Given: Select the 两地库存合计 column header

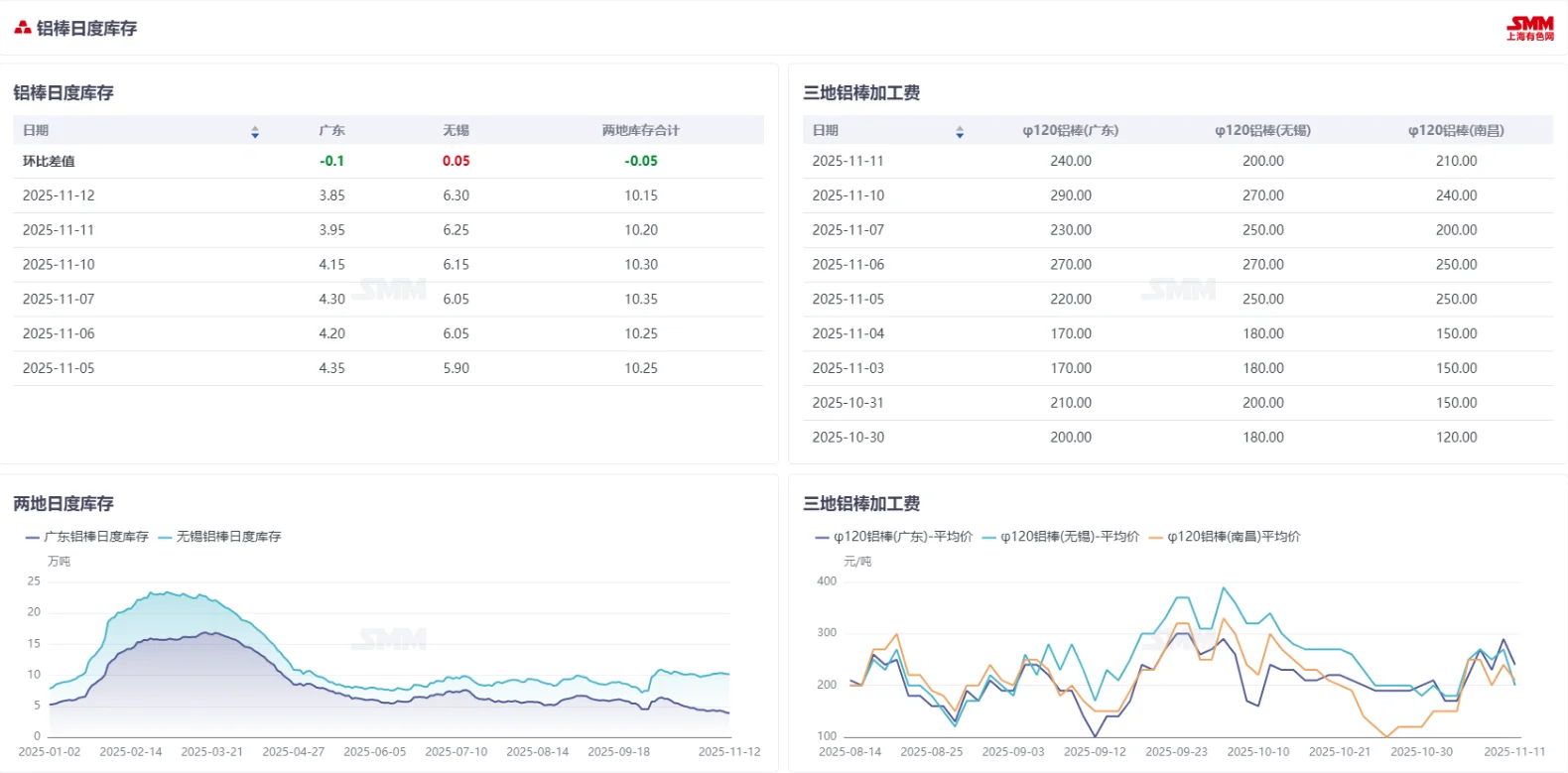Looking at the screenshot, I should tap(640, 130).
